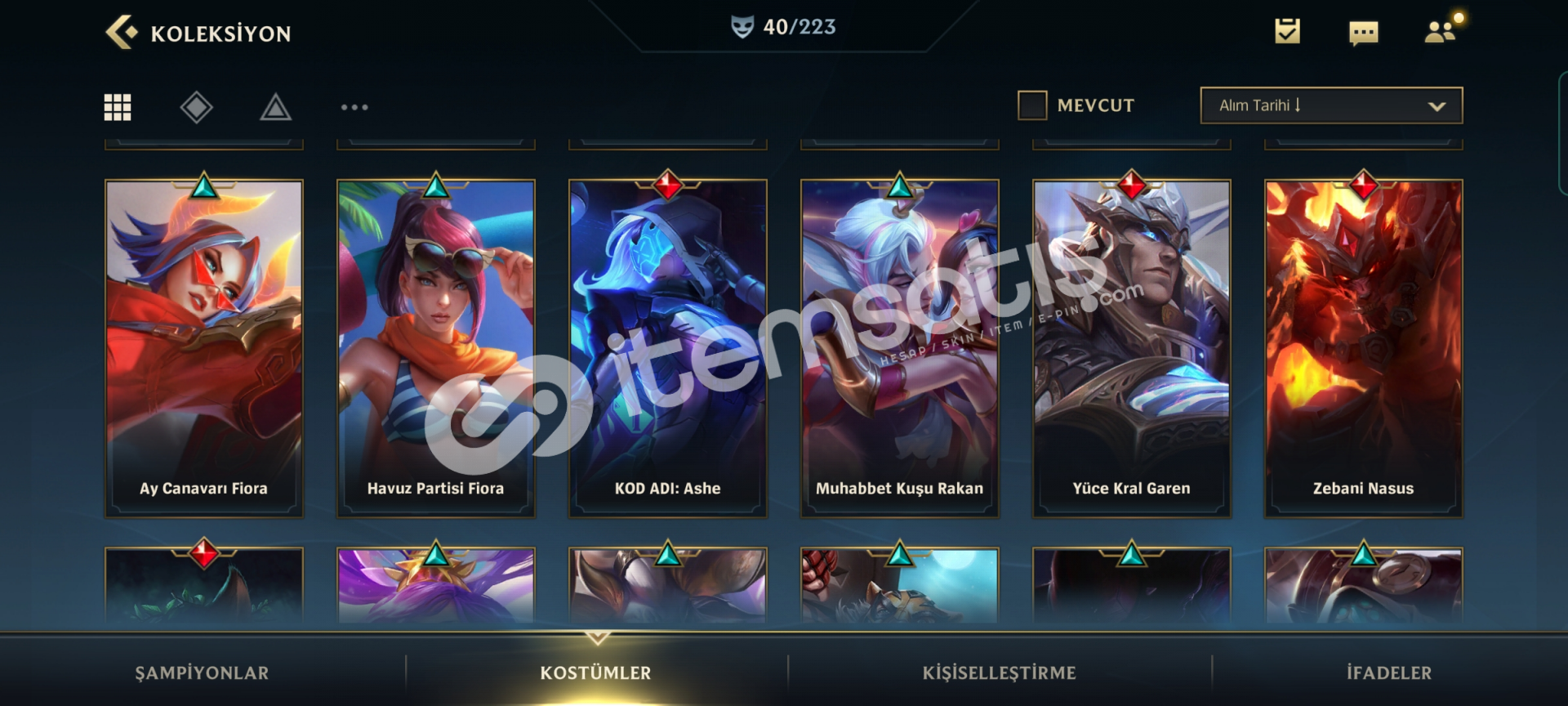Switch to the ŞAMPİYONLAR tab
This screenshot has height=706, width=1568.
pyautogui.click(x=202, y=672)
